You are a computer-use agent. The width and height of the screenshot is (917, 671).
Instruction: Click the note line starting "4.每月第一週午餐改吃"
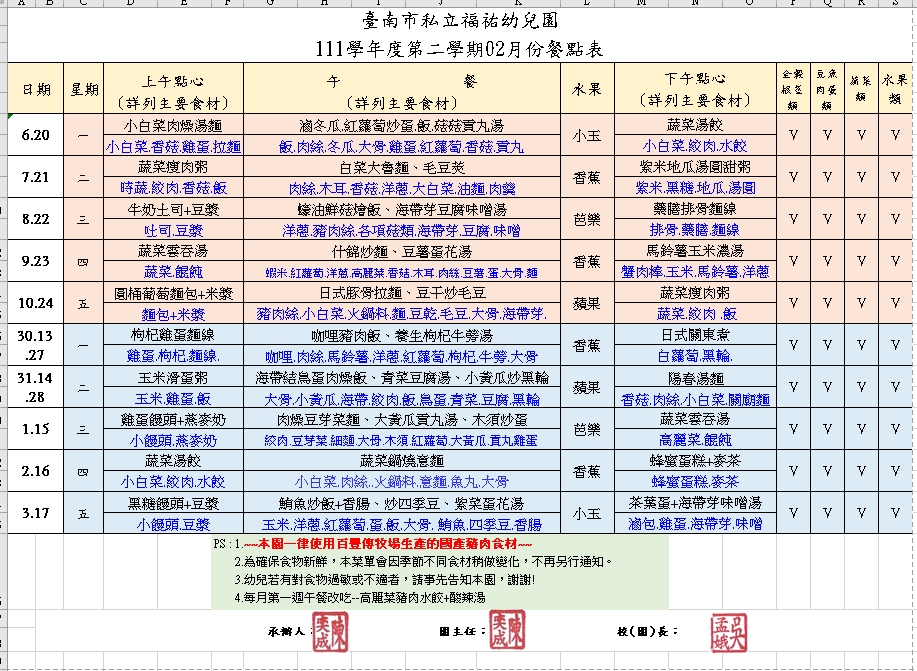(359, 598)
